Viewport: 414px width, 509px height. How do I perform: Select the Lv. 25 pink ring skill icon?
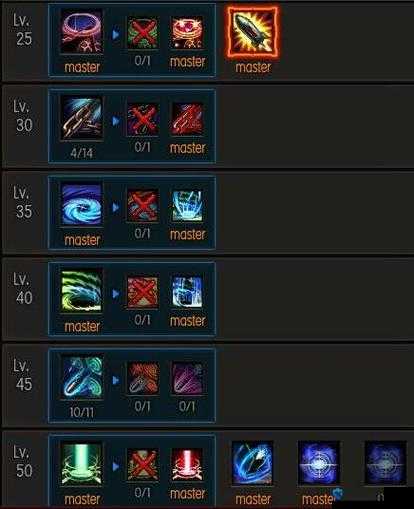[x=82, y=32]
